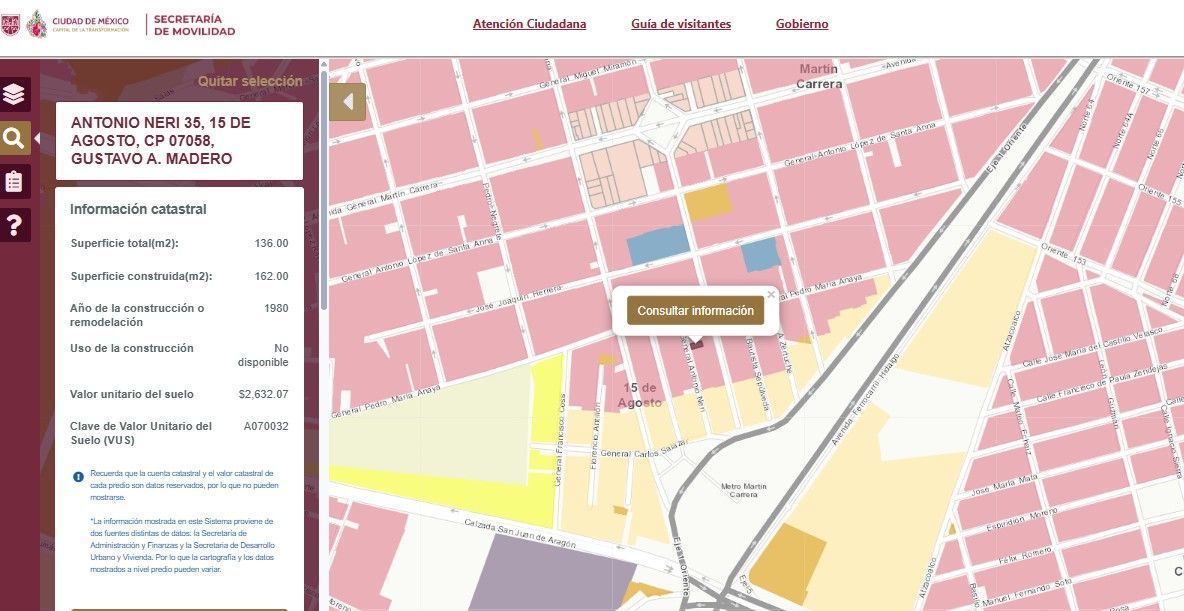Close the Consultar información popup

[770, 294]
